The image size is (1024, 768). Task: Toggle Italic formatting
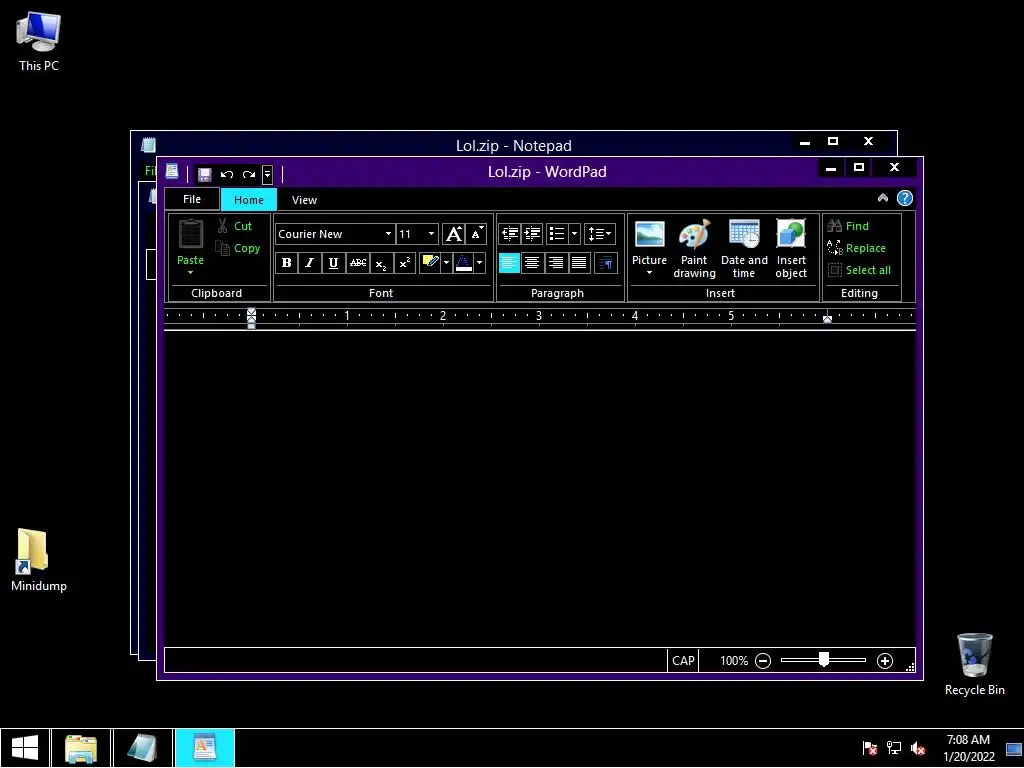point(310,263)
